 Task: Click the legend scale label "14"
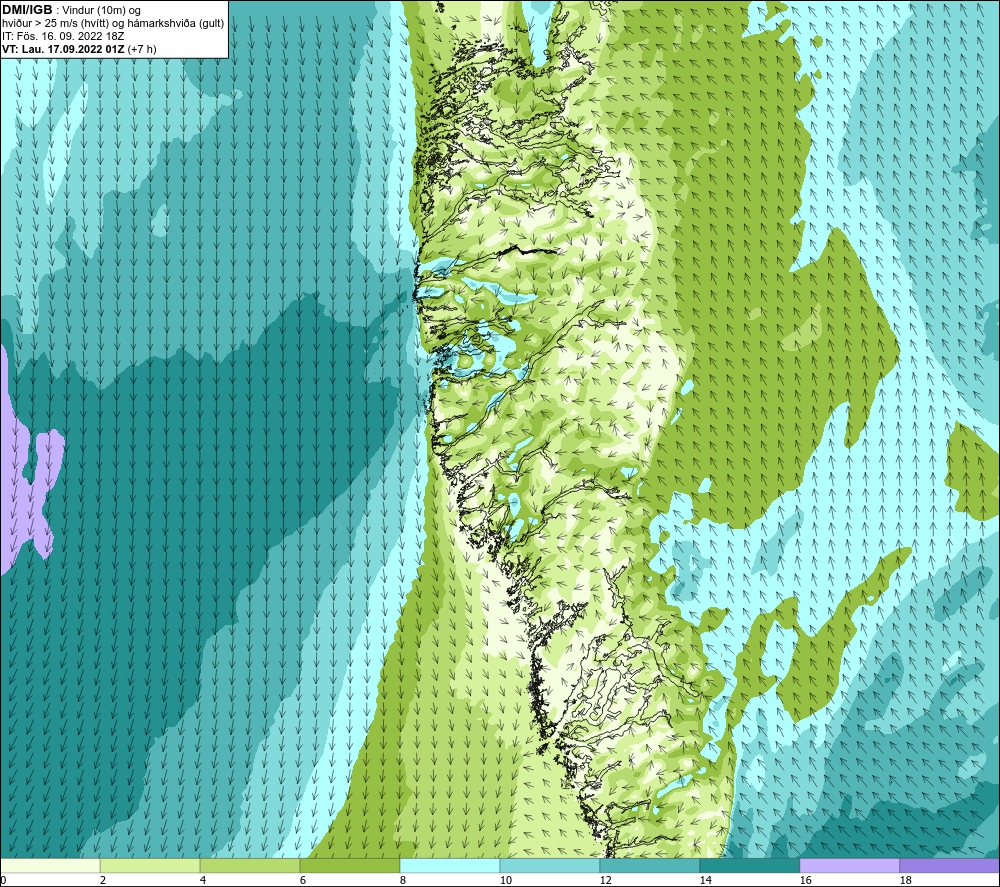click(705, 880)
